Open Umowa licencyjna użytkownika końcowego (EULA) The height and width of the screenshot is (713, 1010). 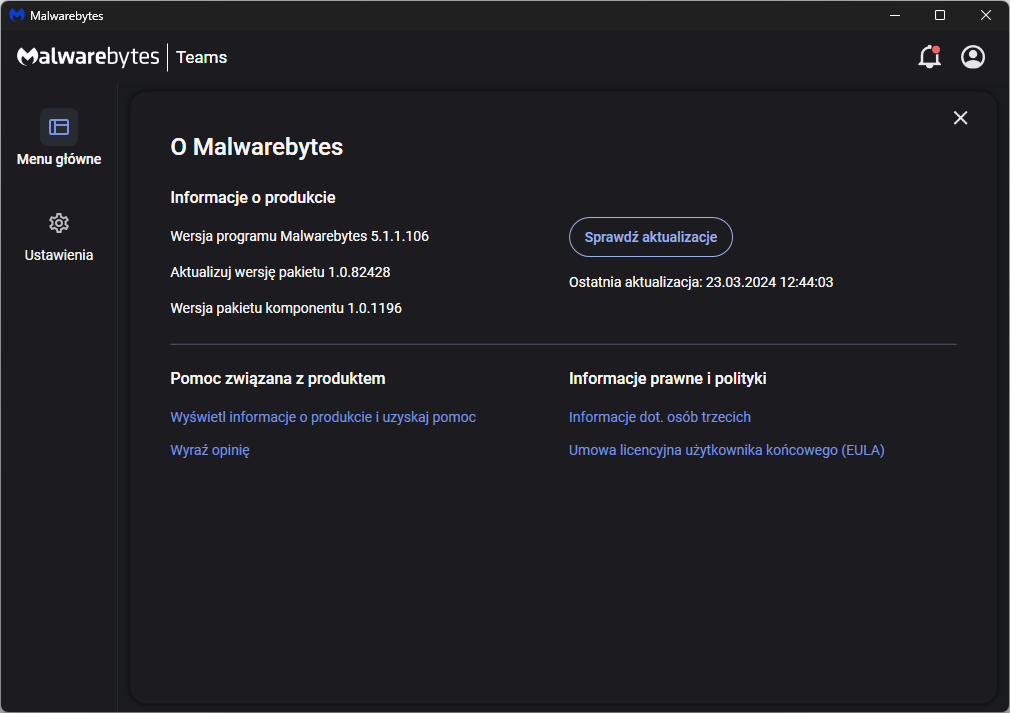pos(726,450)
